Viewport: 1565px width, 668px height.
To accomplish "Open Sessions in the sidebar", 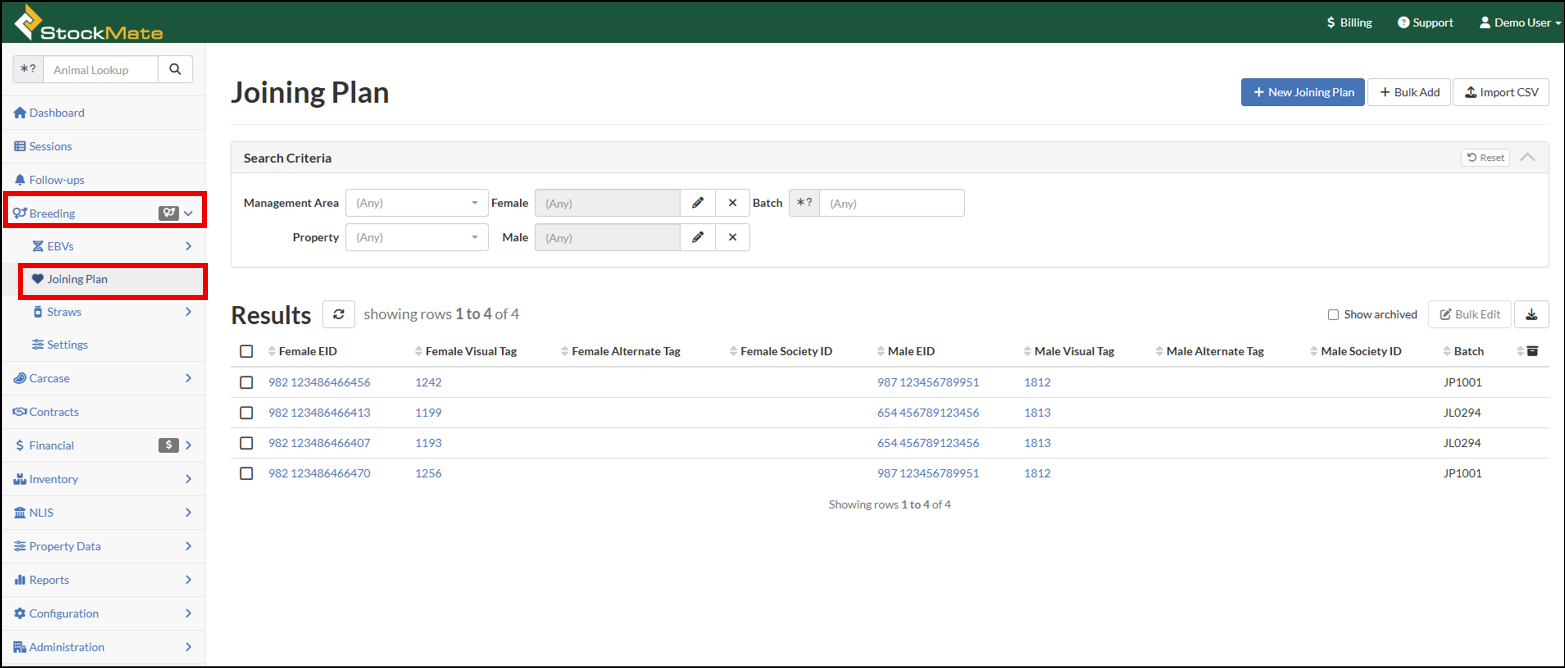I will [51, 146].
